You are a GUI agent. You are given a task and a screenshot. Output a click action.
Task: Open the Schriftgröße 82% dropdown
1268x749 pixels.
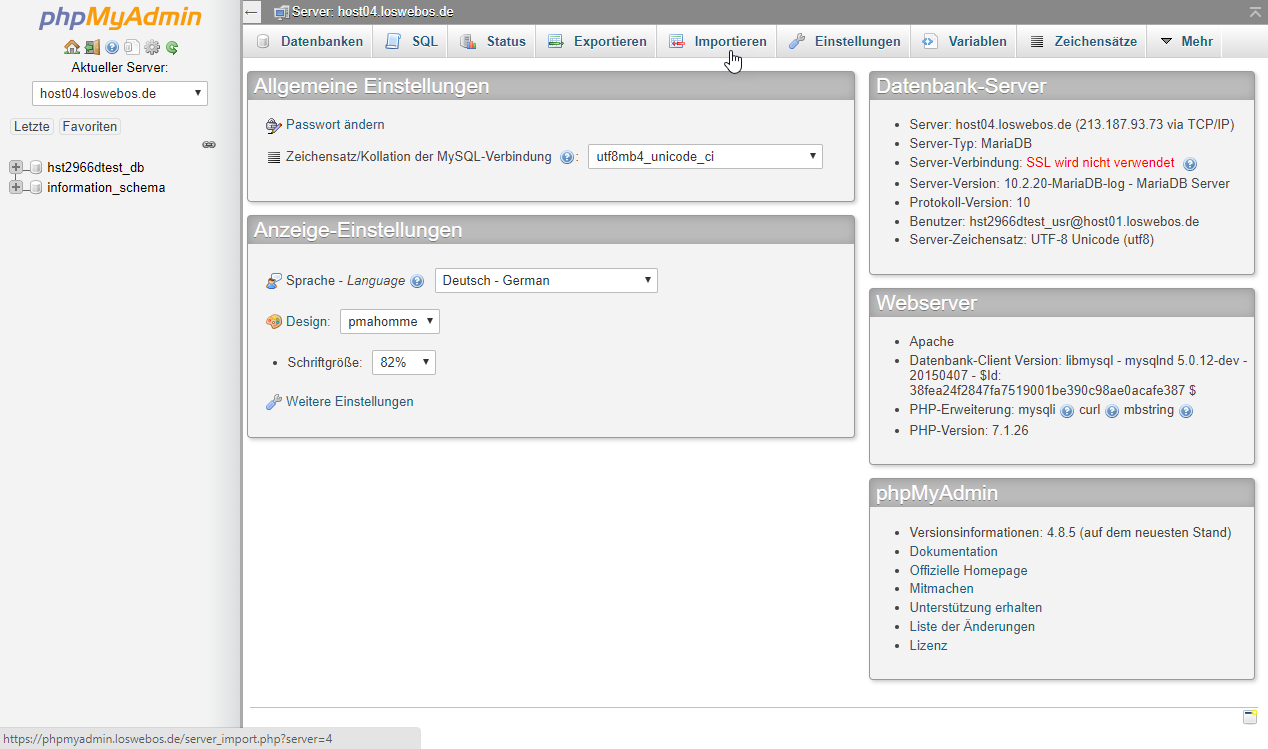(404, 362)
